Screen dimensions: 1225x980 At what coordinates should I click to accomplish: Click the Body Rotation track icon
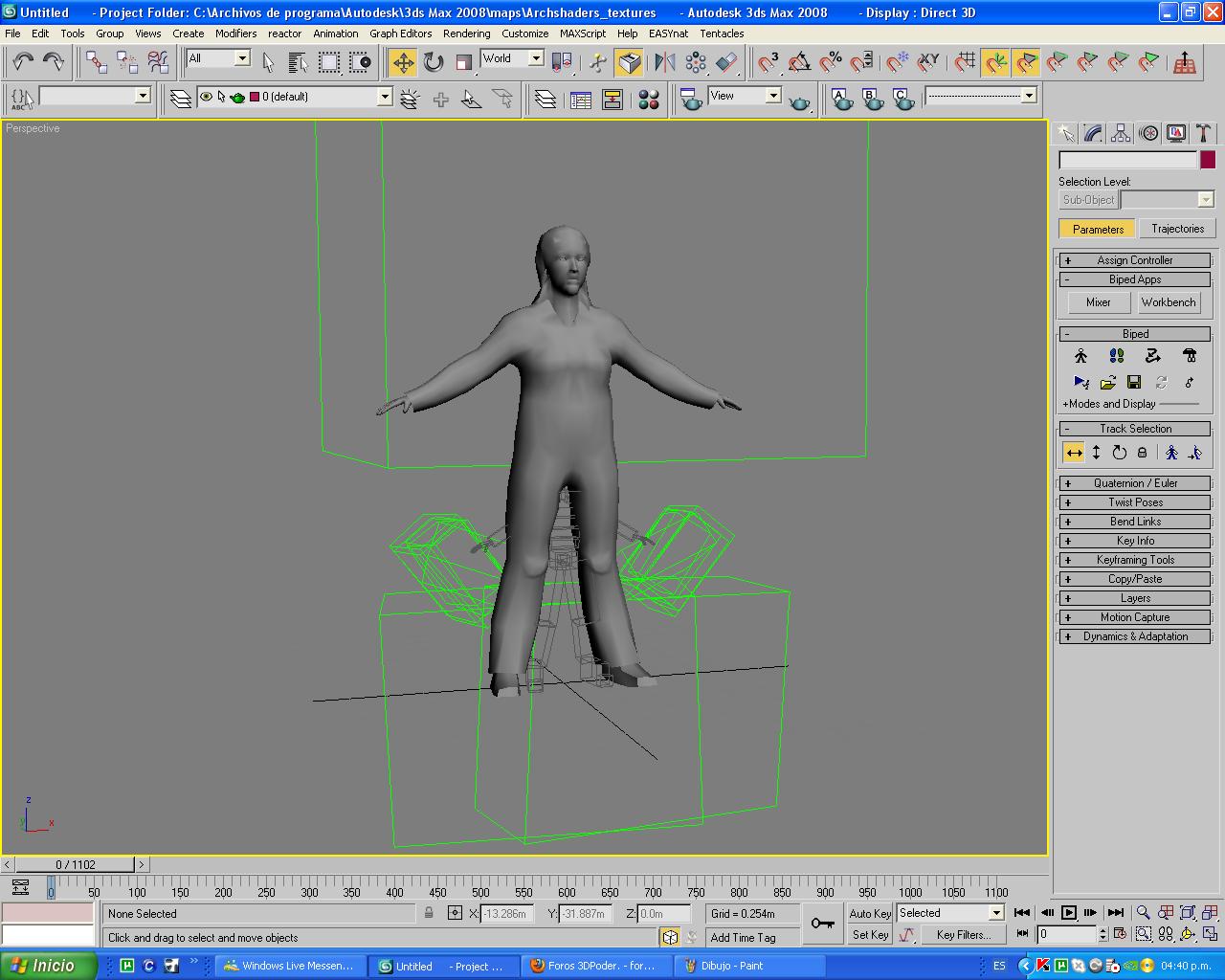tap(1119, 453)
